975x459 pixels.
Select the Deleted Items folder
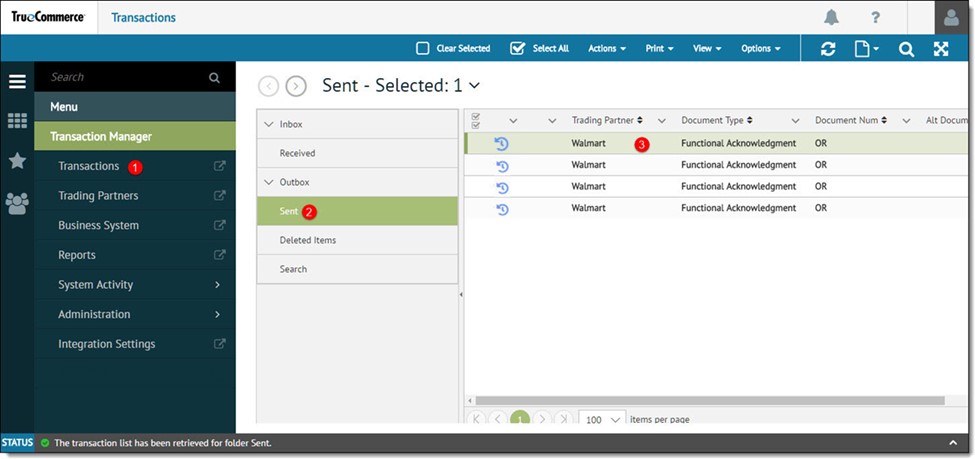tap(308, 240)
